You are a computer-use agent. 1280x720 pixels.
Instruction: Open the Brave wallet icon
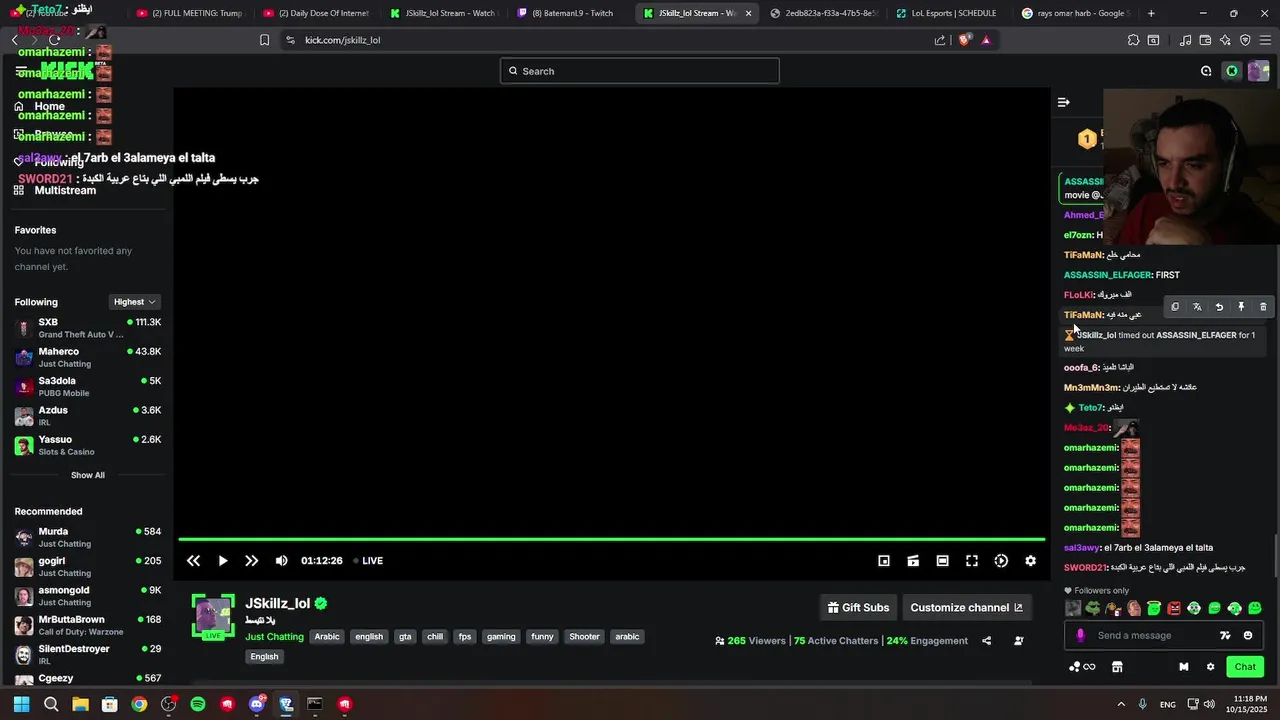point(1205,40)
